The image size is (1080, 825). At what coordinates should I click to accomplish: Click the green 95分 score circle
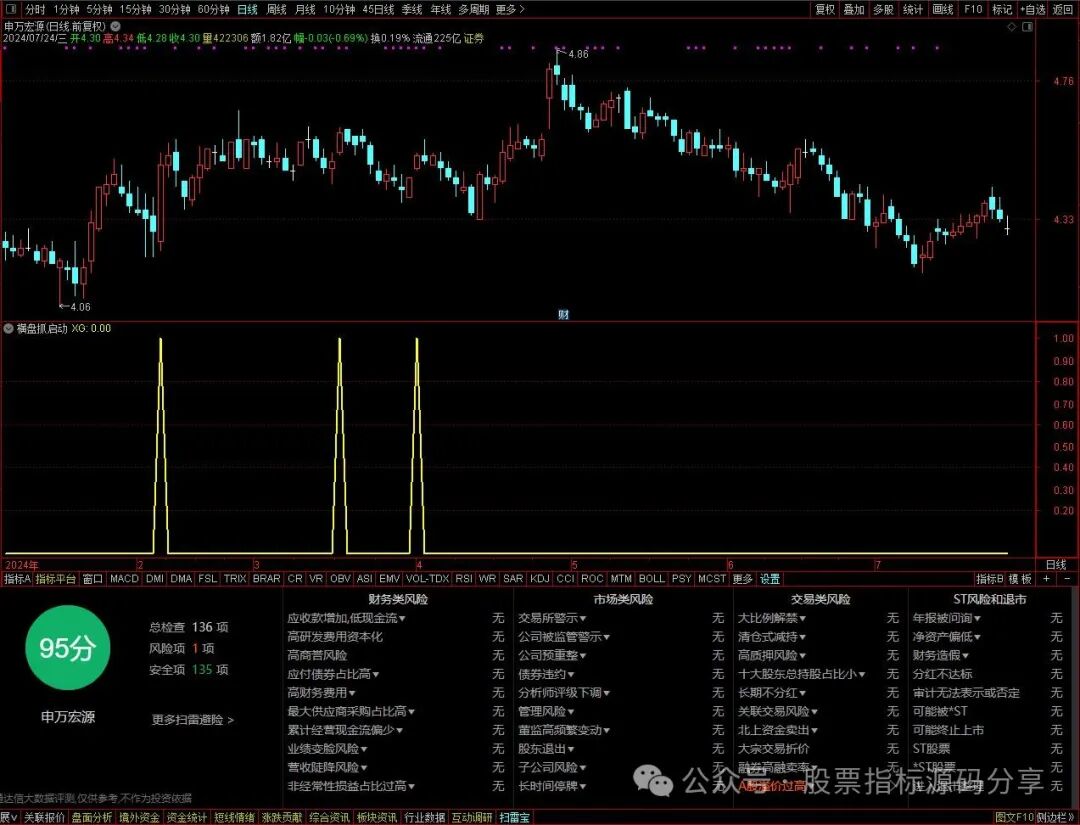point(66,648)
